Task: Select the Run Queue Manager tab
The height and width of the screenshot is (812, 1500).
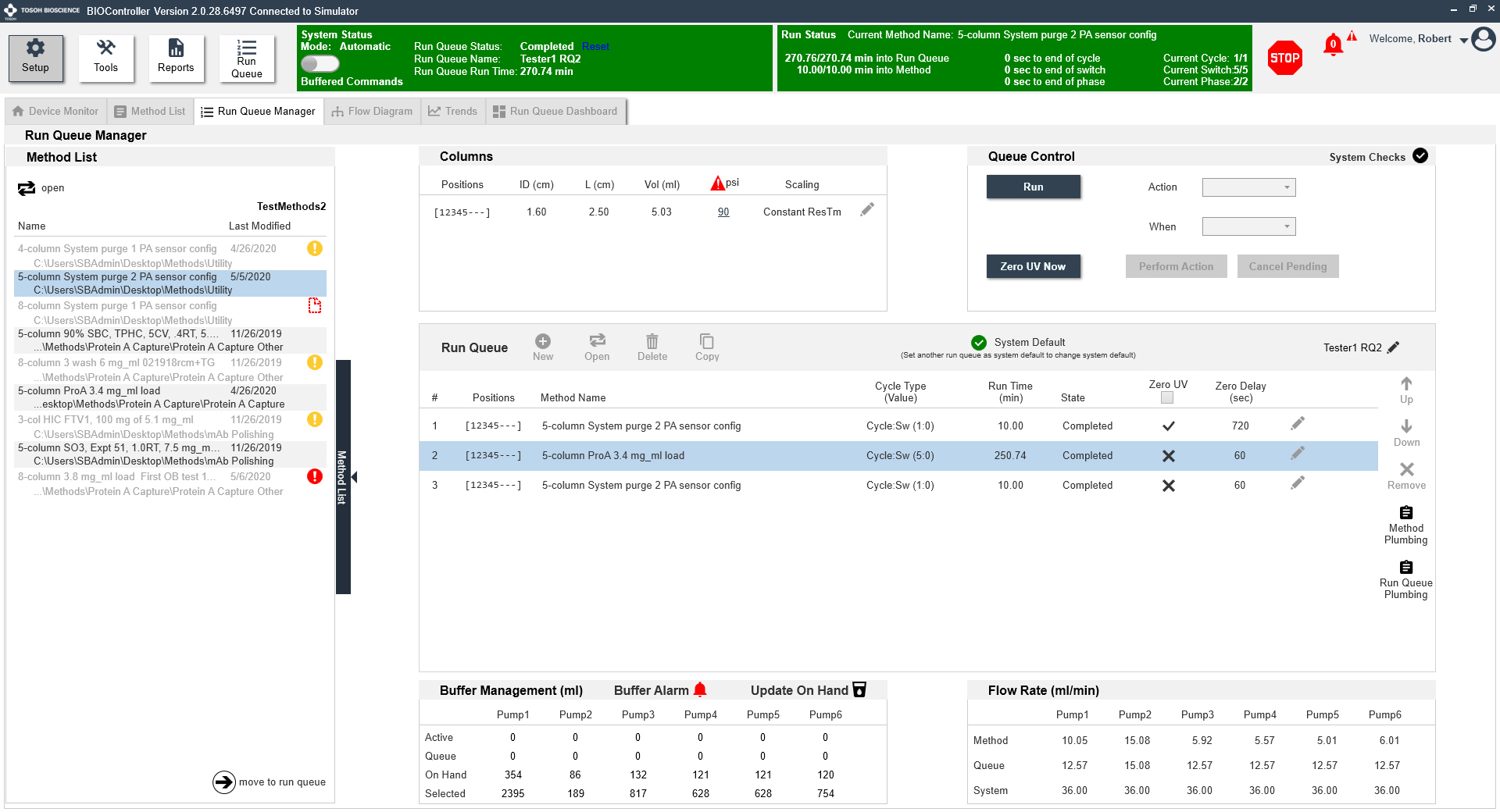Action: tap(259, 112)
